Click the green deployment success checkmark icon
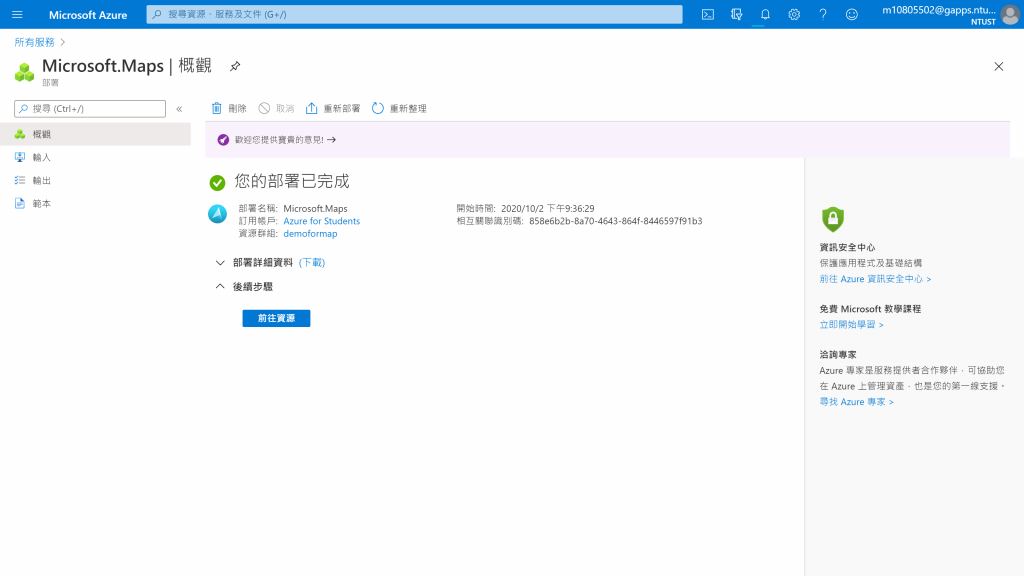 217,183
